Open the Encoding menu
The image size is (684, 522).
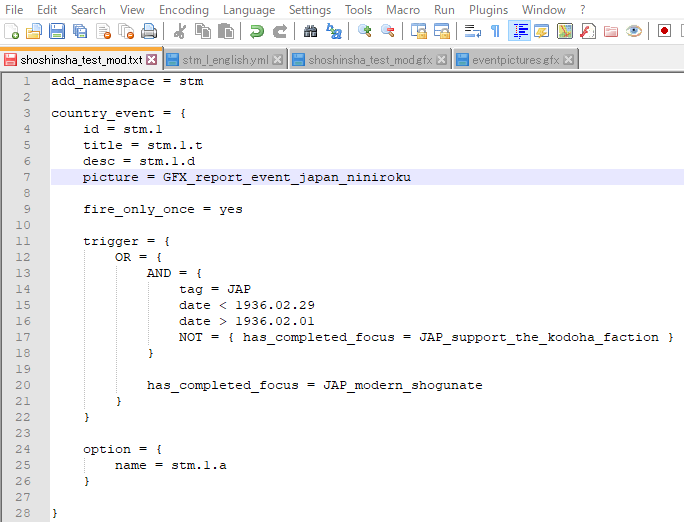(x=184, y=10)
